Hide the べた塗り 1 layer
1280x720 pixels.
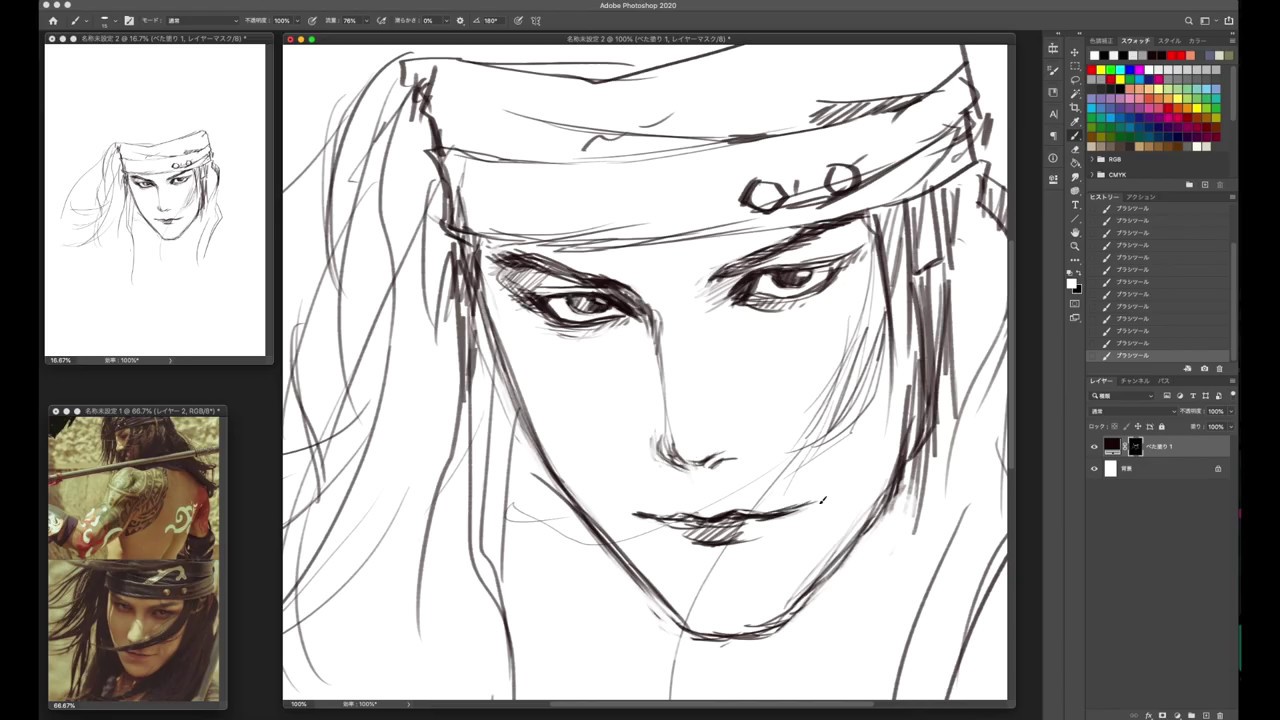(x=1094, y=447)
